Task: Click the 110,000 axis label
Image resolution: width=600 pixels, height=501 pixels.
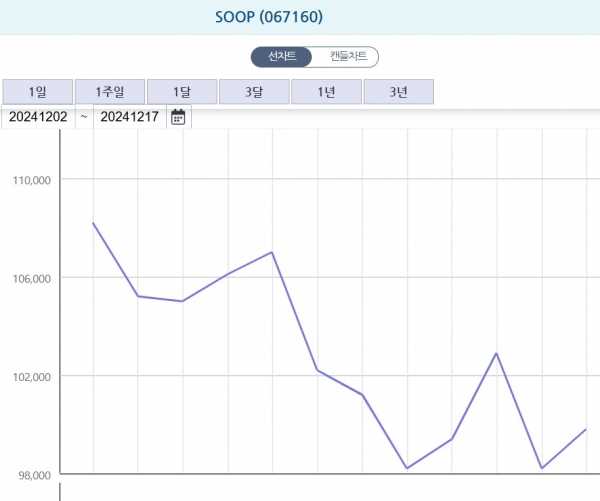Action: coord(32,180)
